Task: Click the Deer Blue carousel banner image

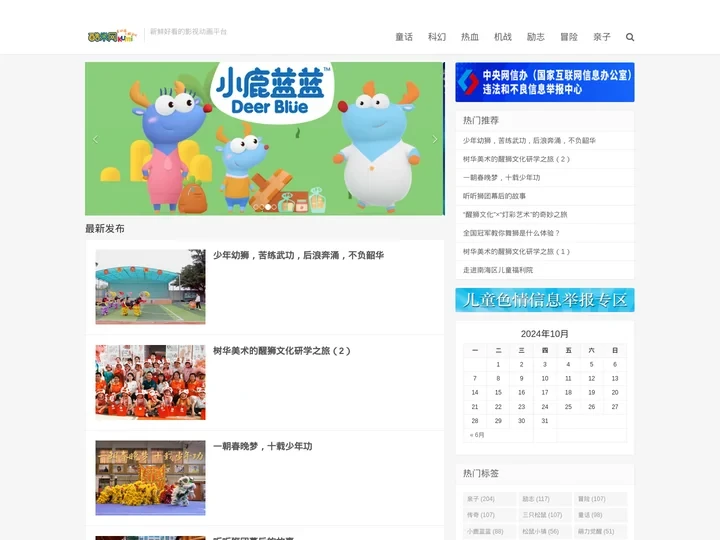Action: [265, 139]
